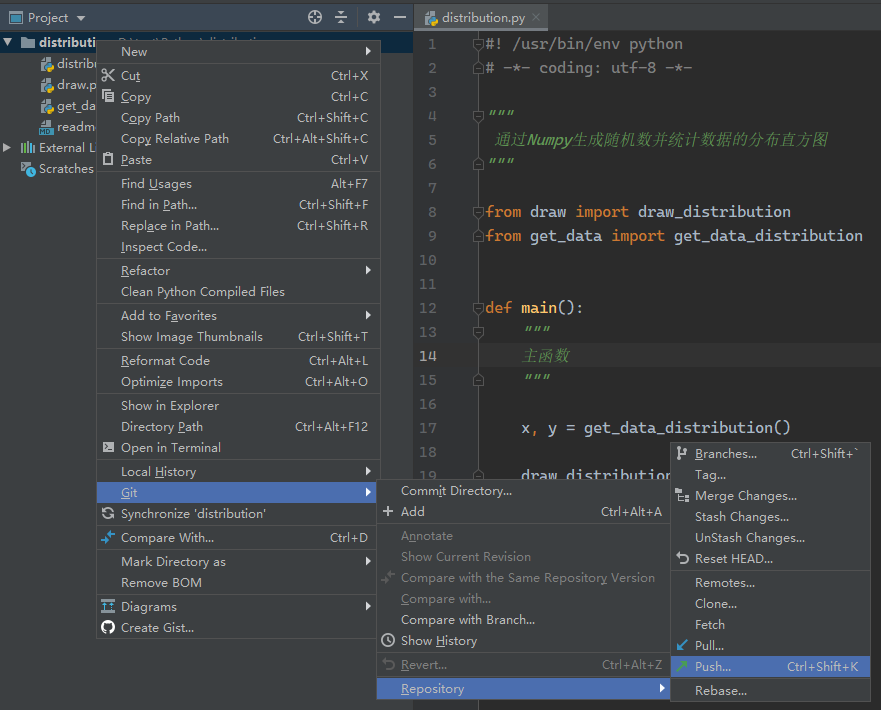Select Pull... in Repository submenu
The image size is (881, 710).
(x=709, y=646)
